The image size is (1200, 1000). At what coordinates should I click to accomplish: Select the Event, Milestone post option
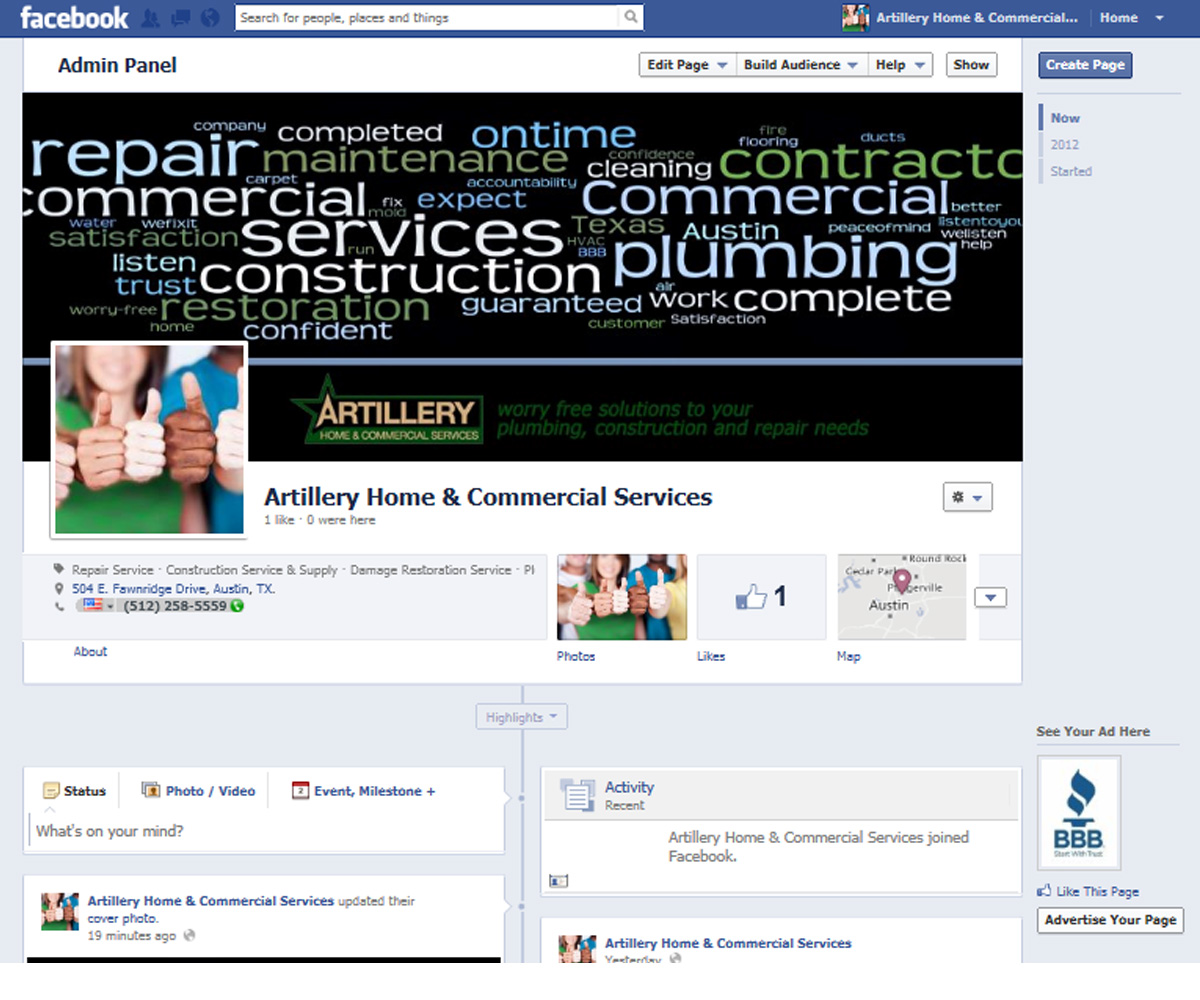[363, 790]
